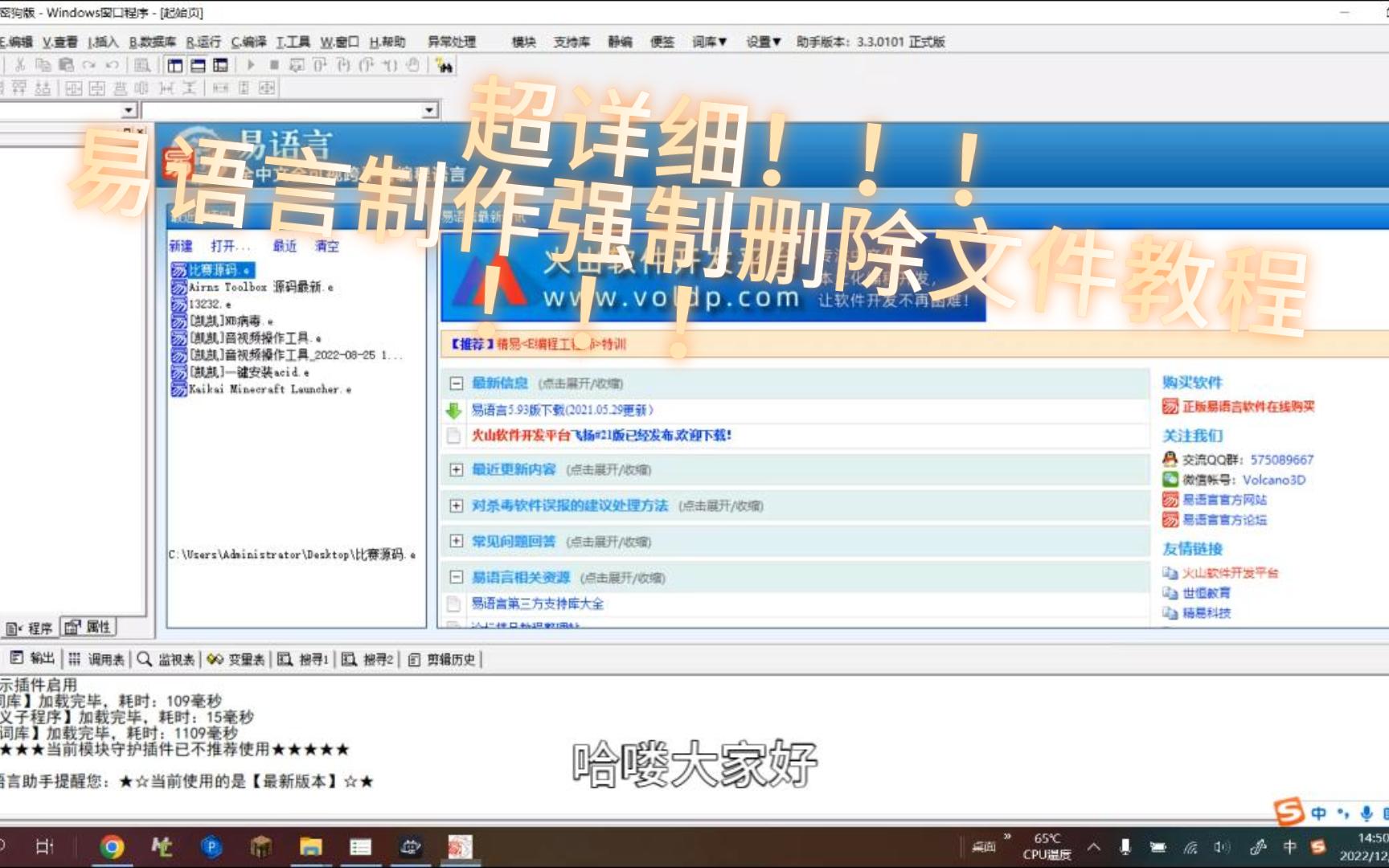This screenshot has width=1389, height=868.
Task: Click the 清空 link in recent files
Action: 326,246
